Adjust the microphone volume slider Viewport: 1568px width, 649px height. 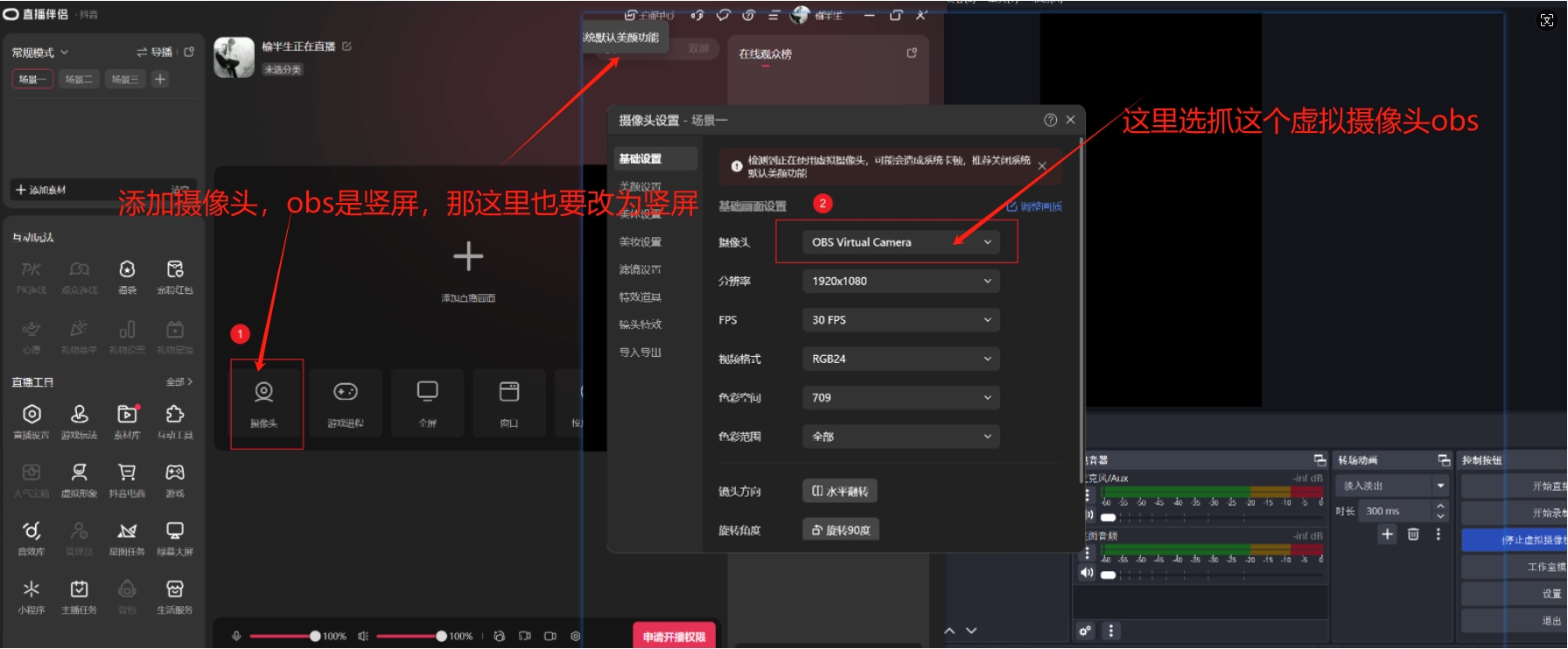click(x=284, y=636)
